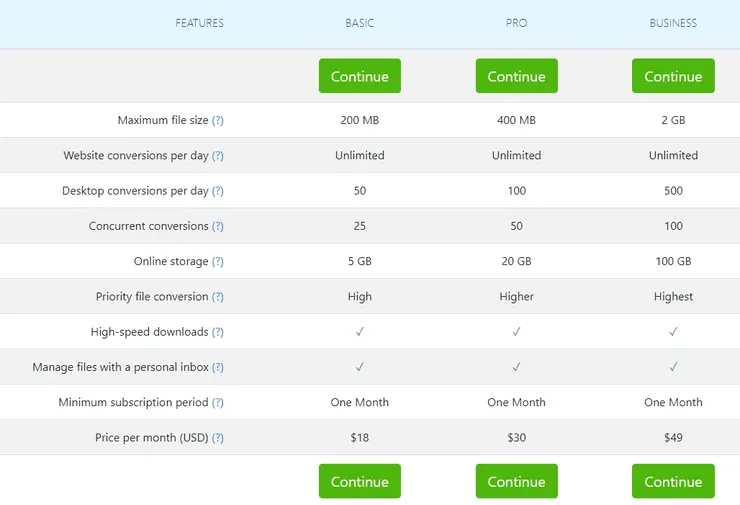
Task: Click the High-speed downloads checkmark under BUSINESS
Action: tap(673, 332)
